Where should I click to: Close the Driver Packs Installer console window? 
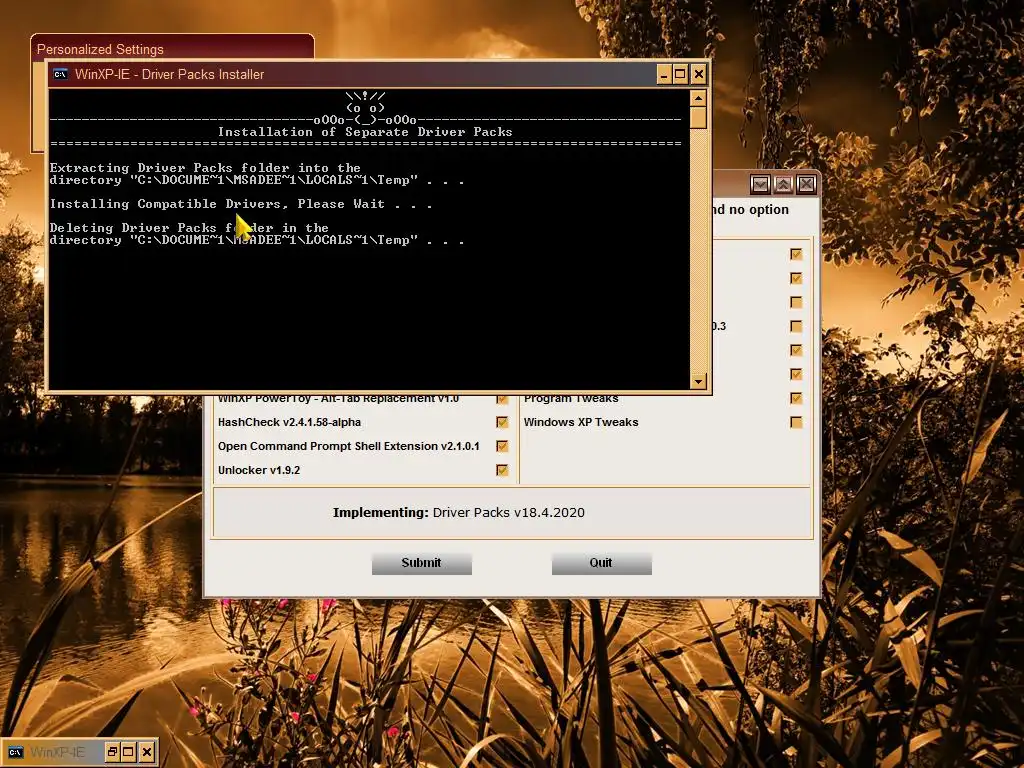tap(698, 74)
